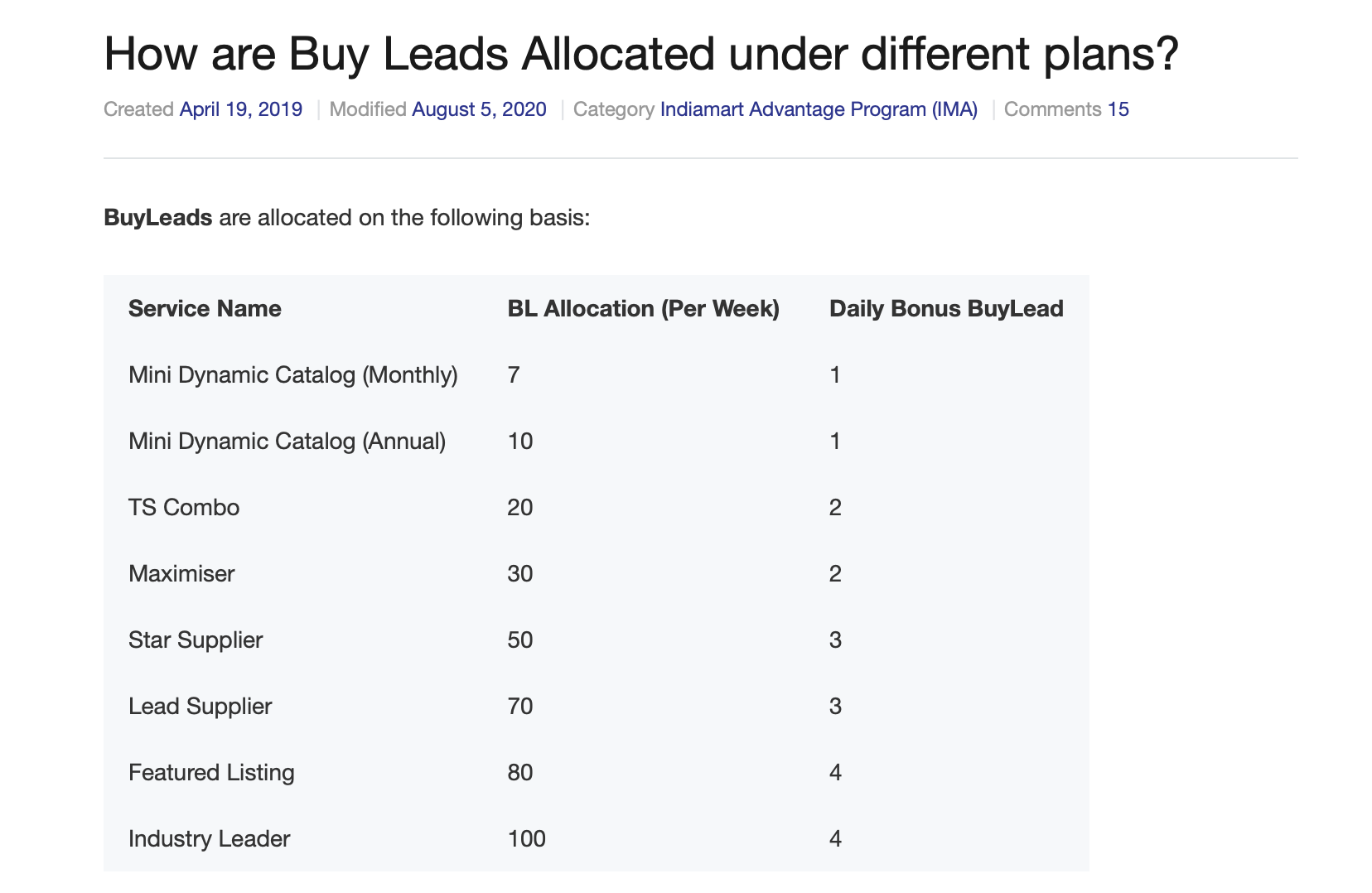1372x893 pixels.
Task: Open the 15 comments link
Action: (1118, 109)
